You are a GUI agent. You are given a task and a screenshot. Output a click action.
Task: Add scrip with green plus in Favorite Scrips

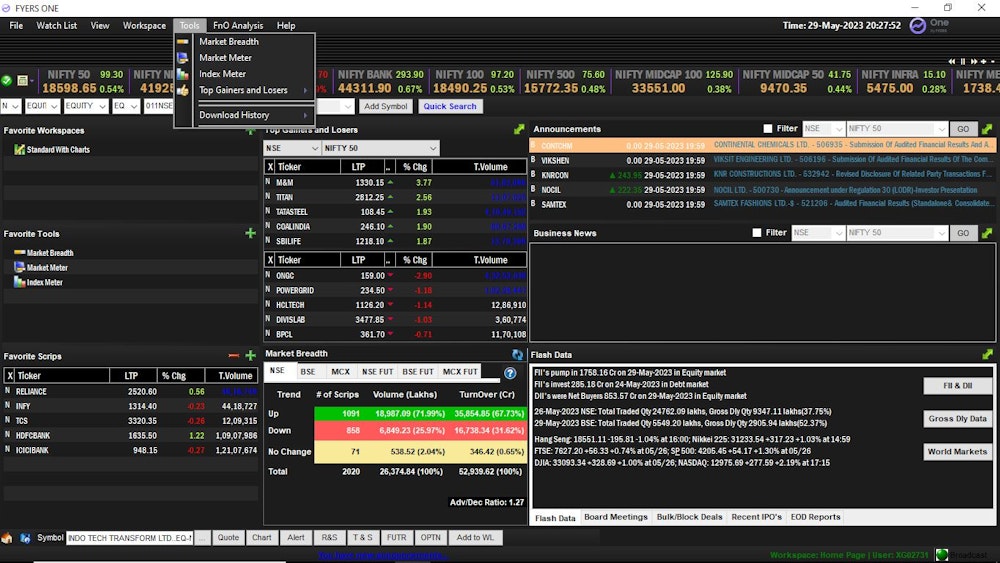point(250,356)
